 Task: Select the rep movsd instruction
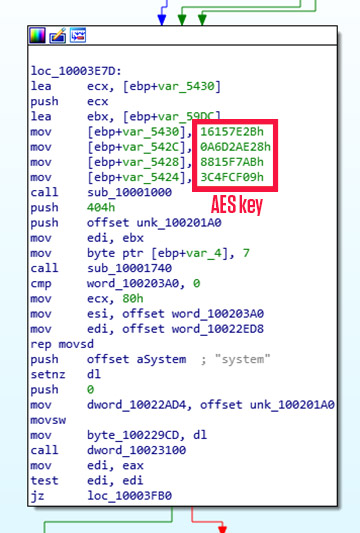coord(62,344)
